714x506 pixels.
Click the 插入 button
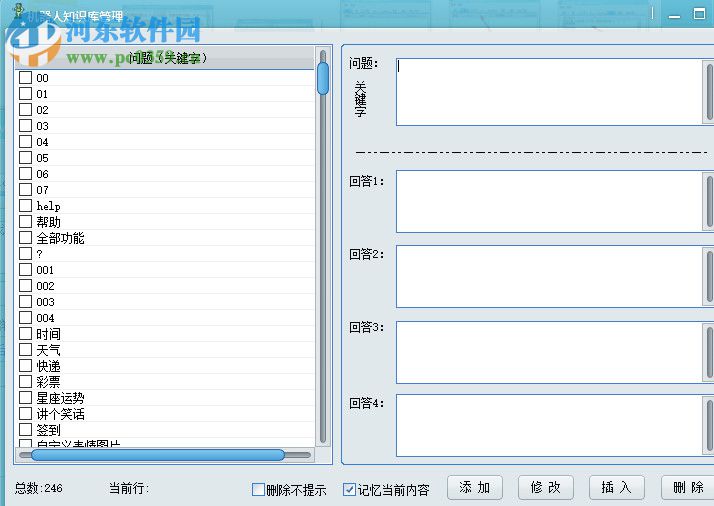coord(617,487)
